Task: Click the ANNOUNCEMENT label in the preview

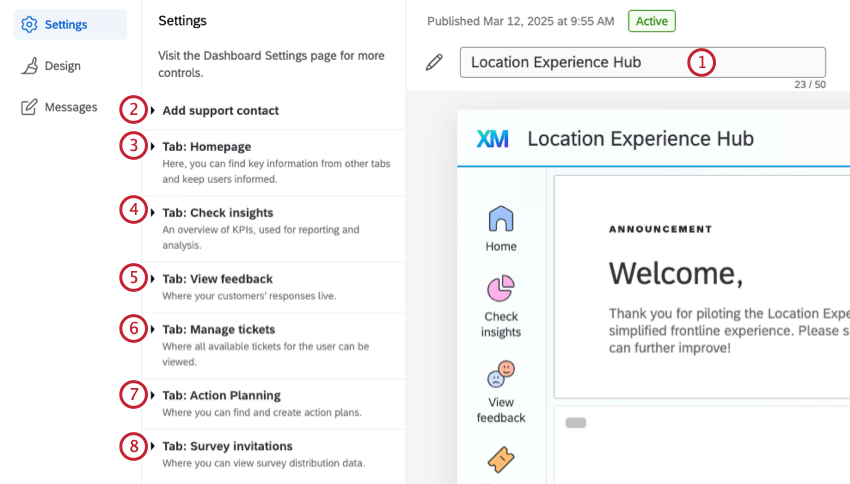Action: point(660,229)
